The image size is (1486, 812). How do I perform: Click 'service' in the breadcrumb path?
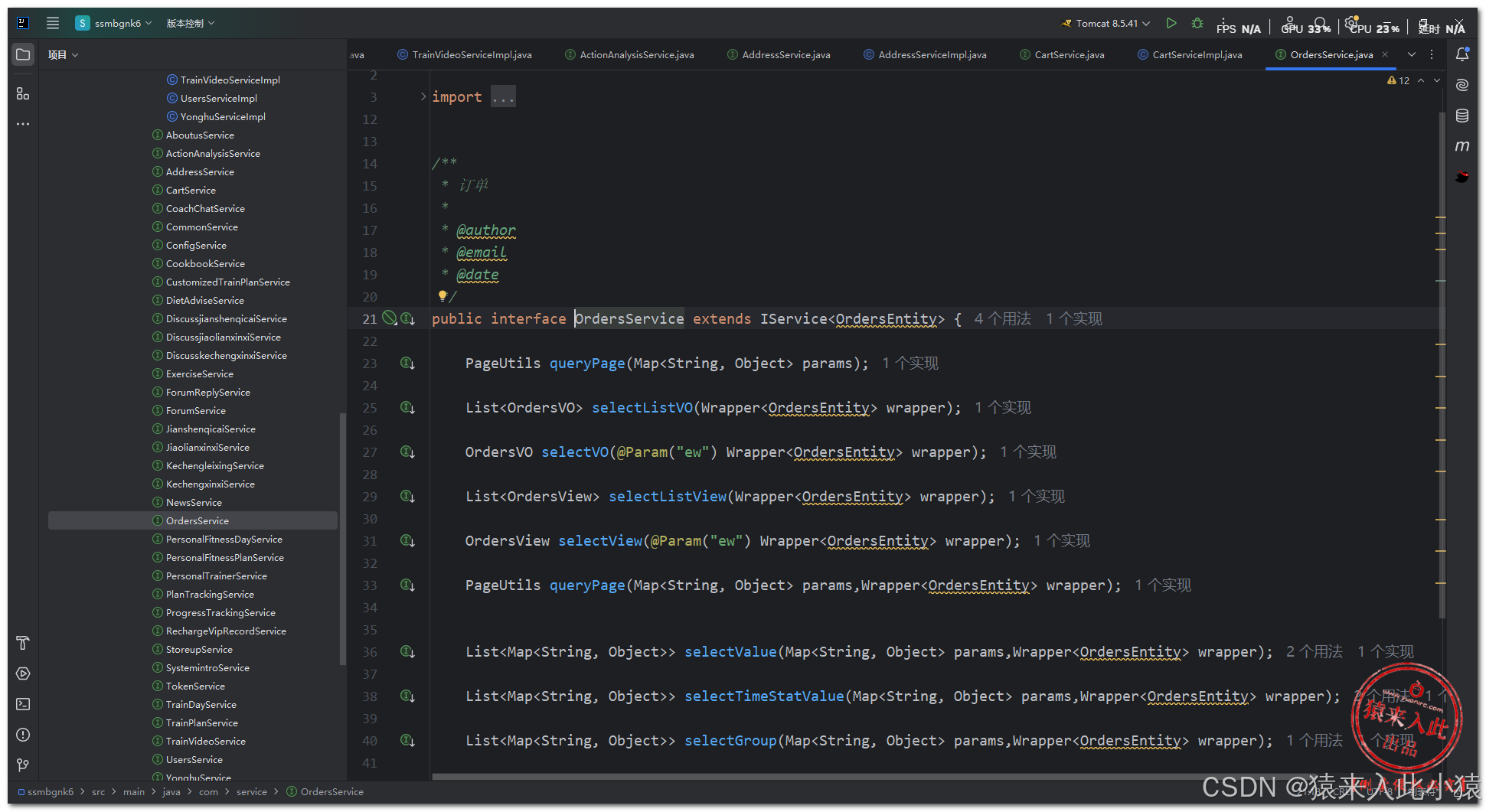tap(252, 792)
